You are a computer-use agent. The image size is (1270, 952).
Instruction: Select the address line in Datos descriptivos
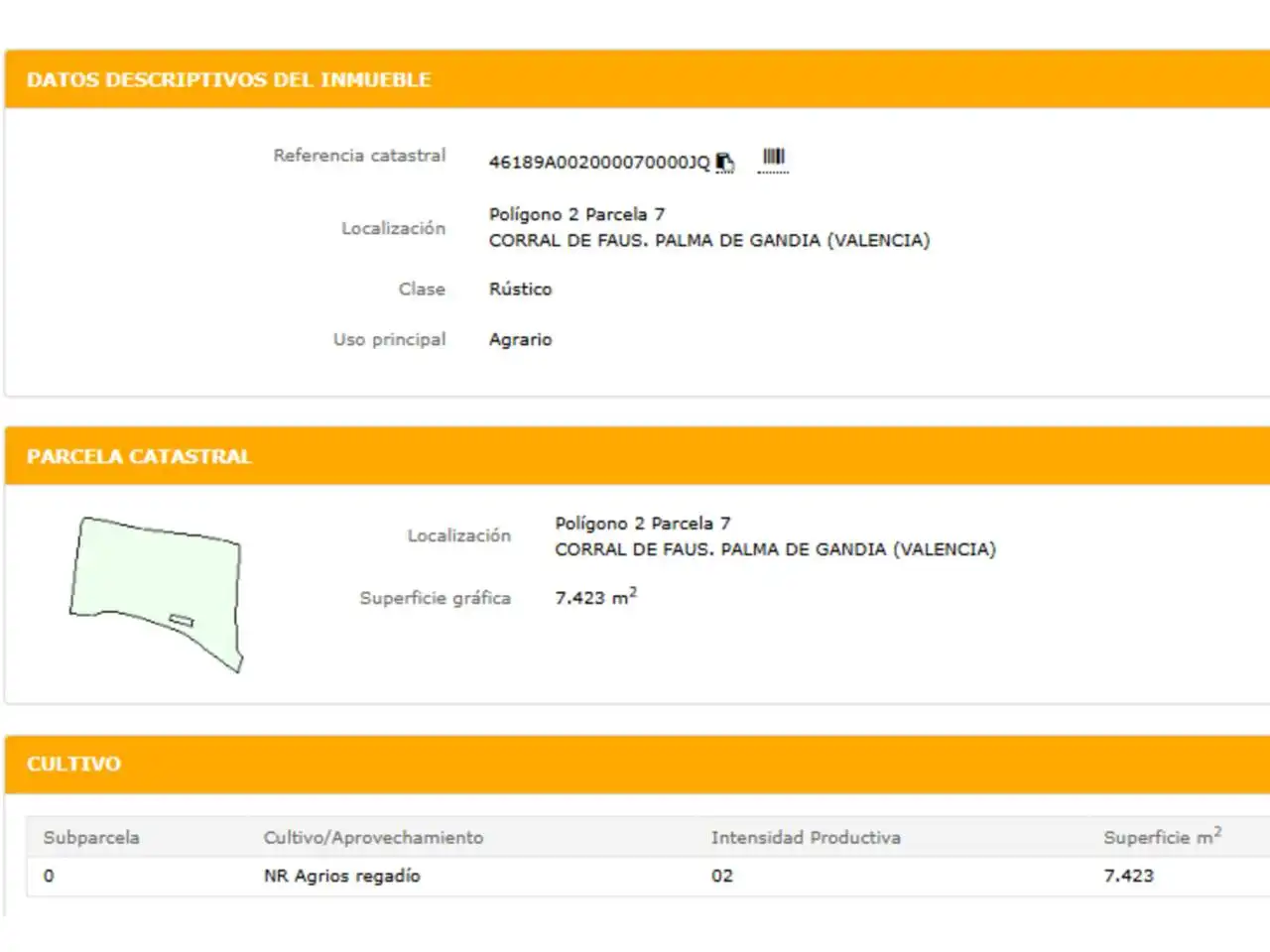(x=709, y=240)
